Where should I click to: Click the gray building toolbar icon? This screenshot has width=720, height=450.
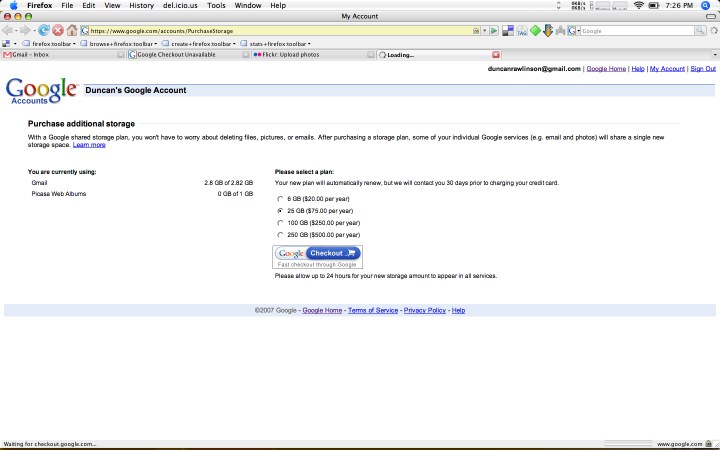560,31
